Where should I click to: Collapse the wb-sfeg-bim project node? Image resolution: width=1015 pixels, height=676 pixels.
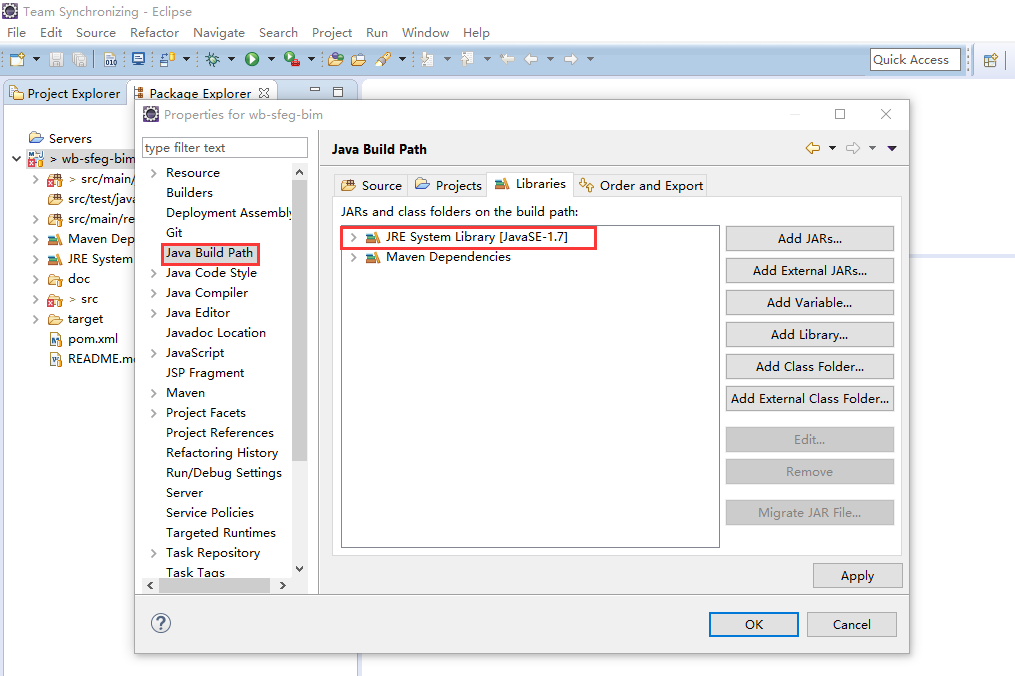[17, 159]
